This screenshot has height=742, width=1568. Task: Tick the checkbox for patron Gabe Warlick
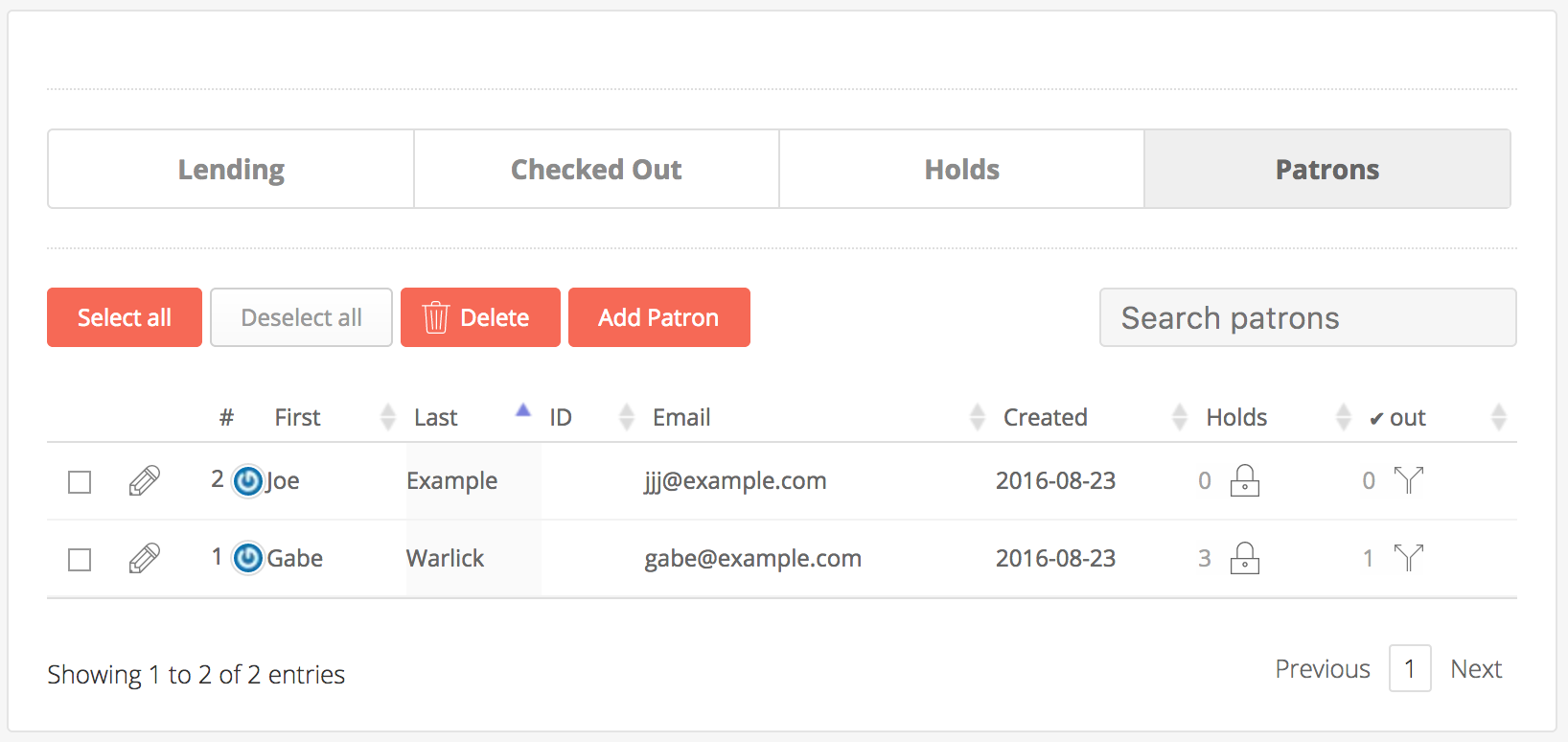pos(80,559)
